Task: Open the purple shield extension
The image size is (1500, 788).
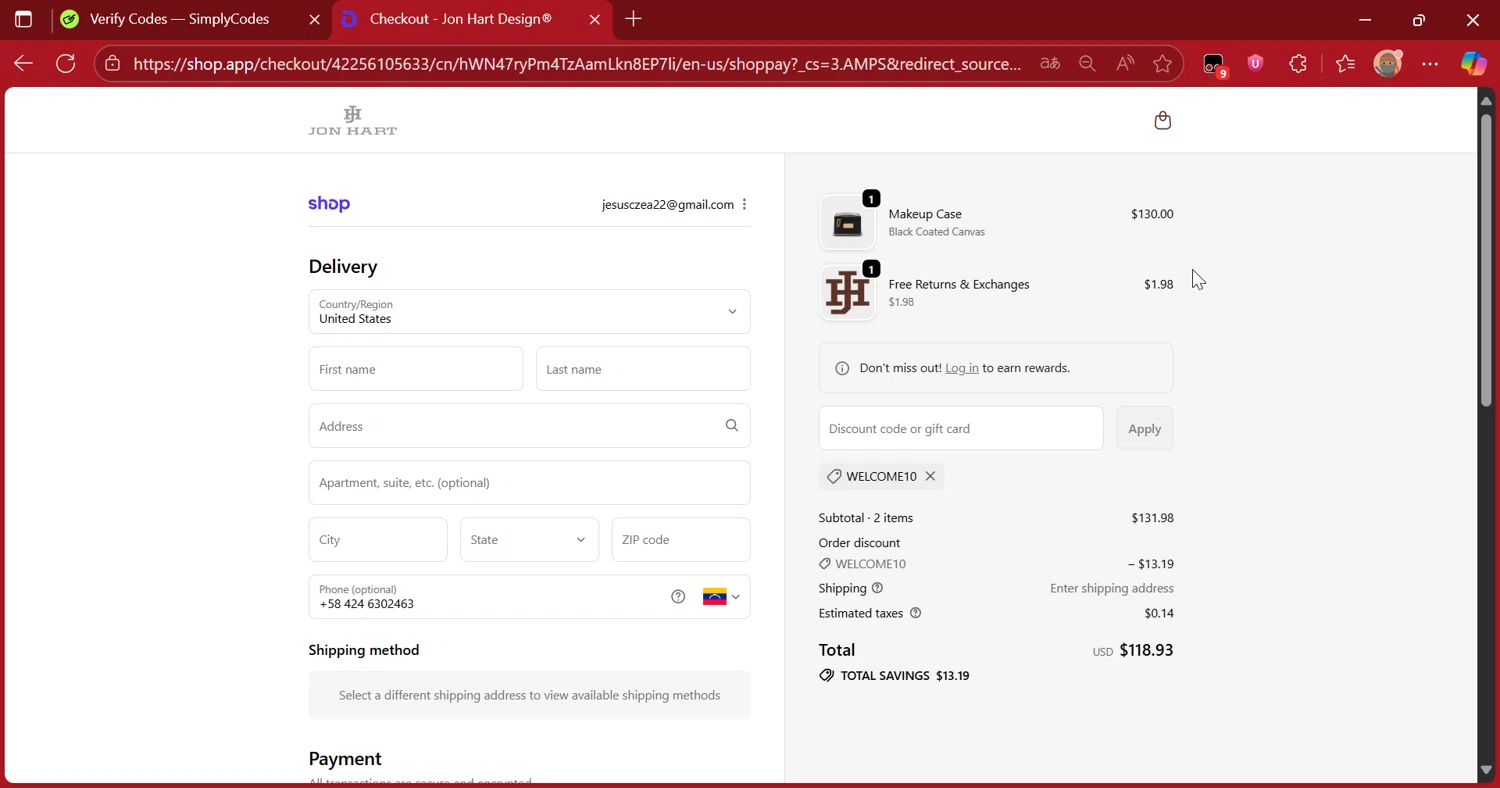Action: 1256,64
